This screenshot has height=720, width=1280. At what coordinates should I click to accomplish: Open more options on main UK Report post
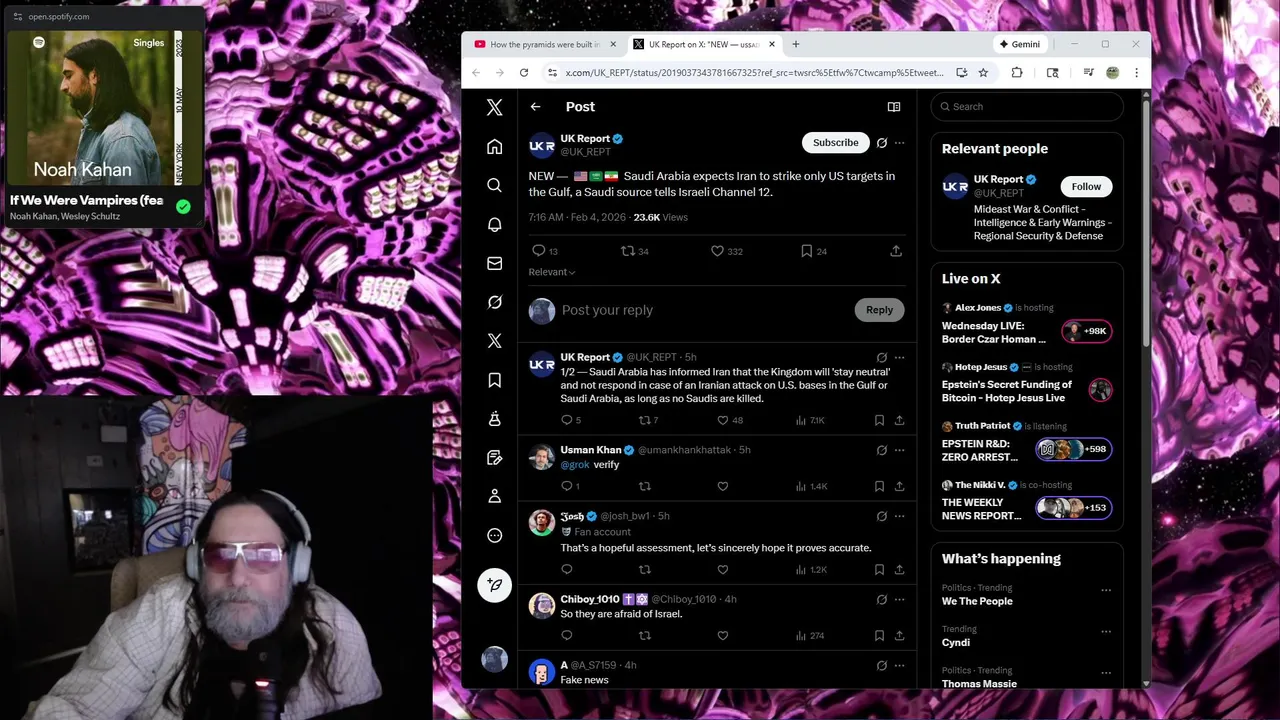coord(899,143)
